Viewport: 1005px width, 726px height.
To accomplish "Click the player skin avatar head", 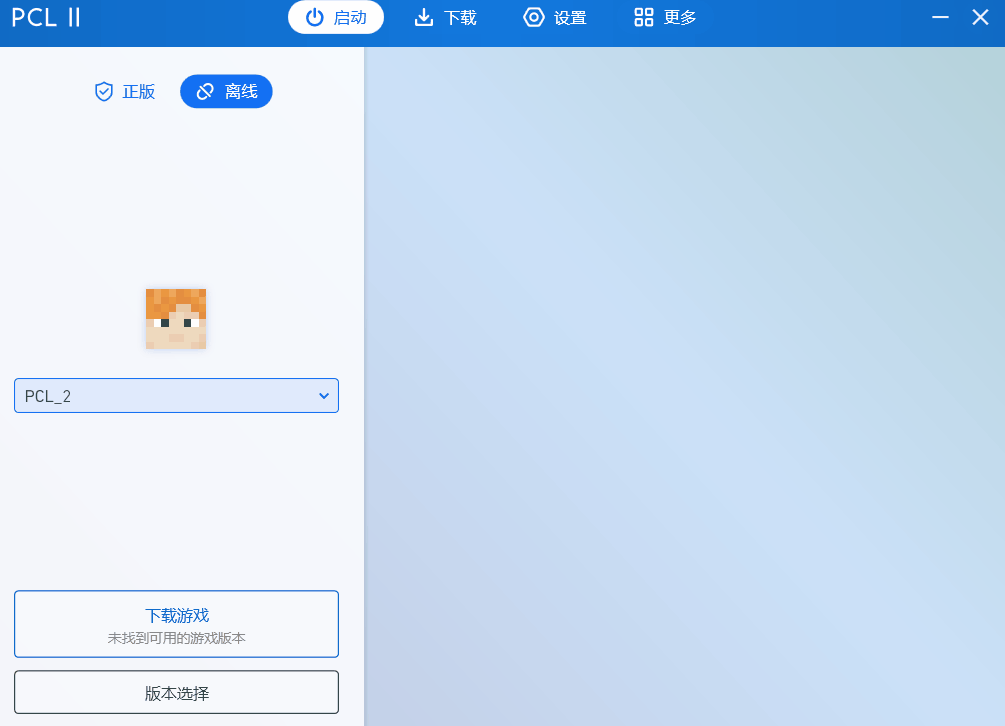I will tap(176, 318).
